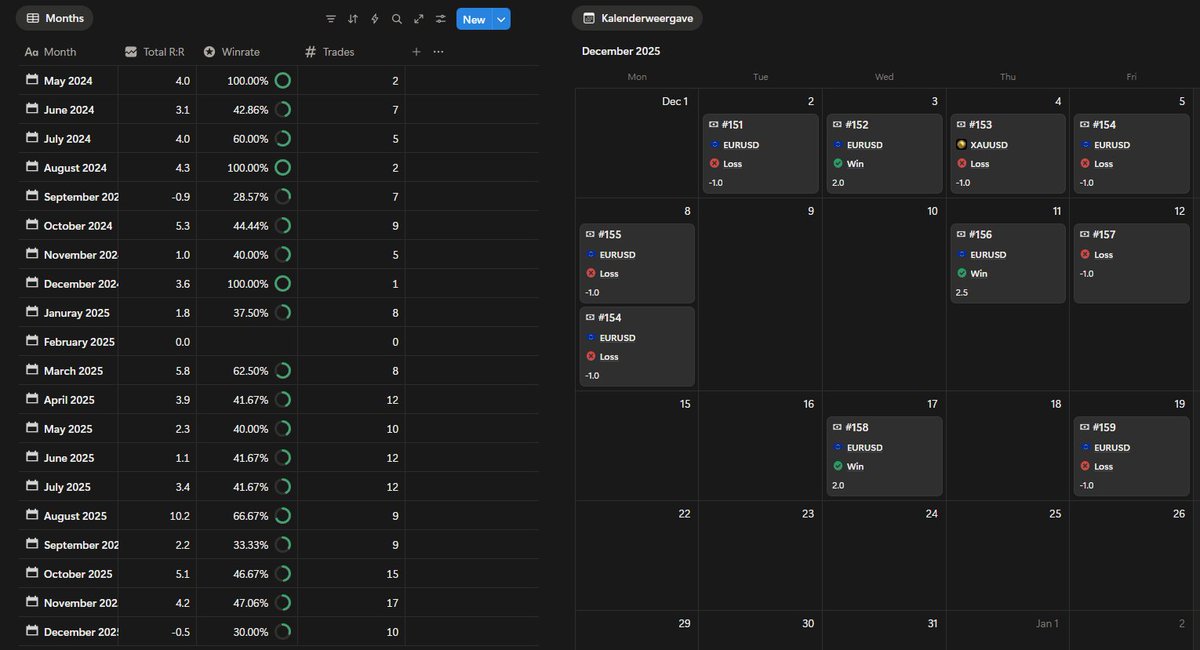Click the December 2025 winrate progress ring
The height and width of the screenshot is (650, 1200).
pos(282,632)
